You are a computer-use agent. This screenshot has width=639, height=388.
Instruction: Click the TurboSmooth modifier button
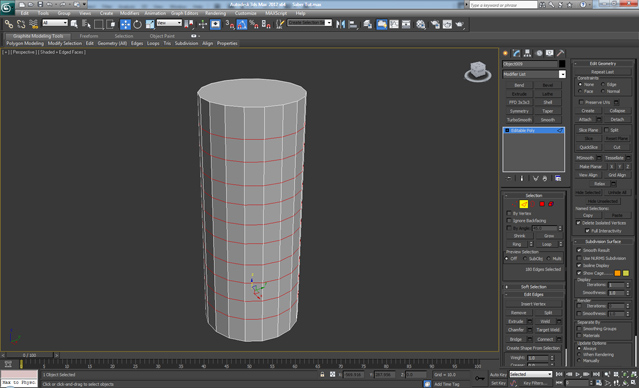pyautogui.click(x=519, y=120)
